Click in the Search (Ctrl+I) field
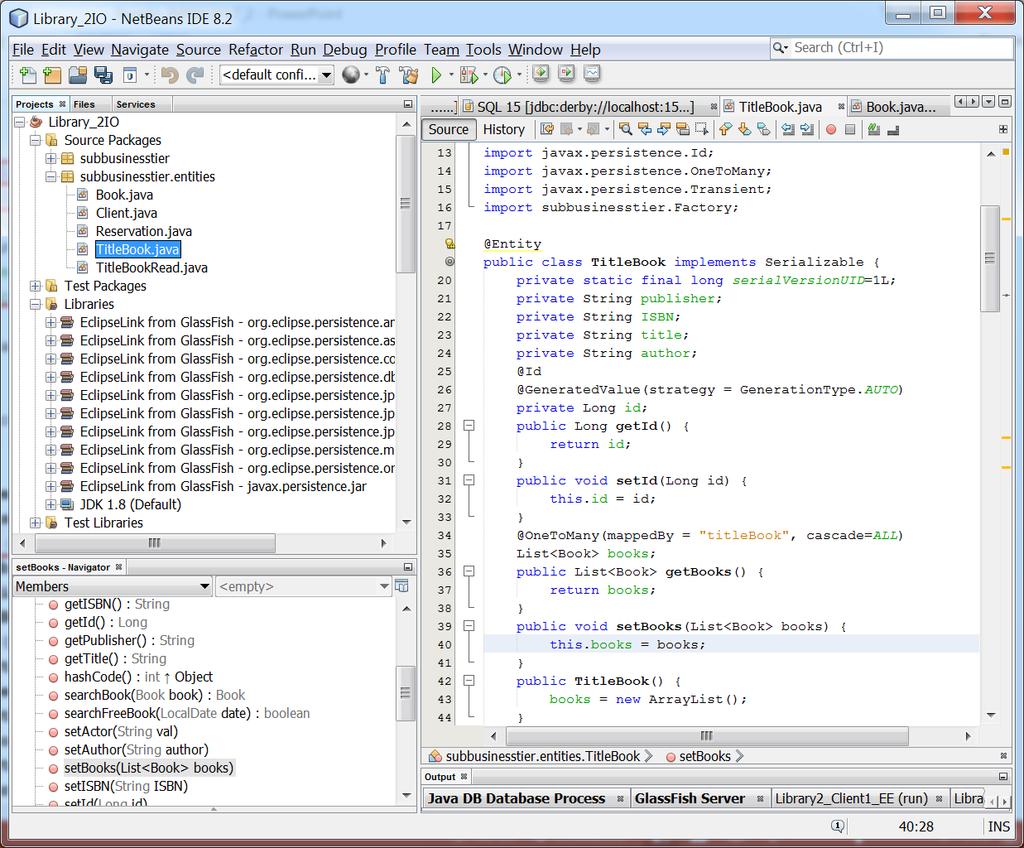The width and height of the screenshot is (1024, 848). [x=891, y=48]
